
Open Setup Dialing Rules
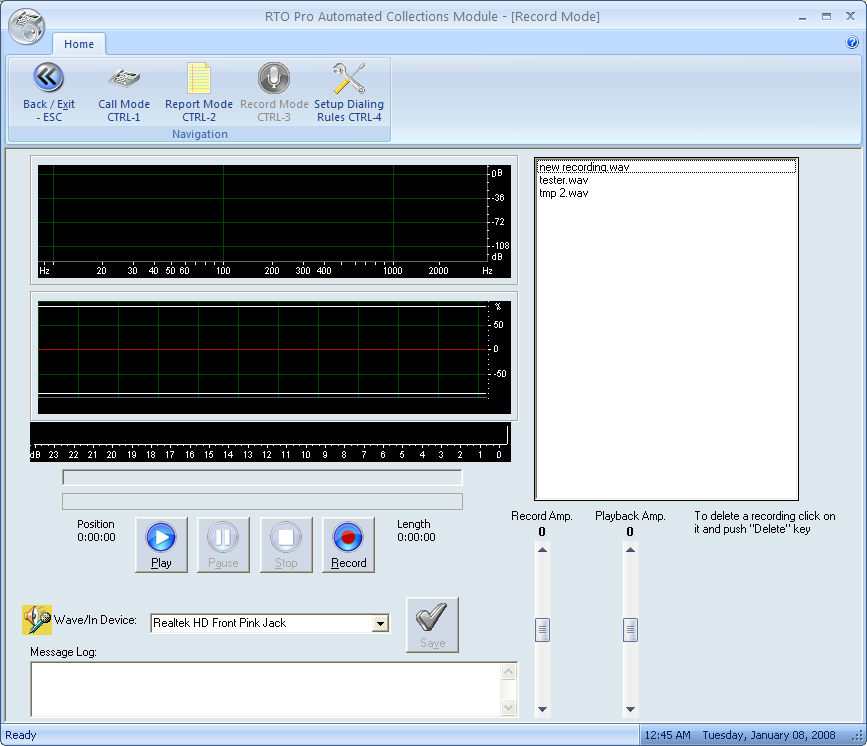tap(349, 78)
